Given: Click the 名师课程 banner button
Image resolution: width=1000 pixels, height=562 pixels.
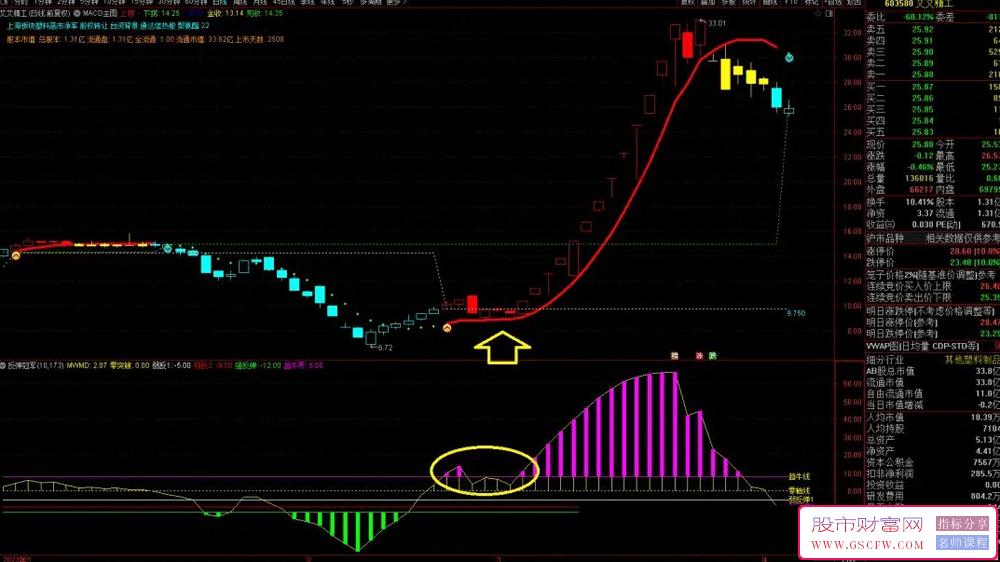Looking at the screenshot, I should tap(962, 543).
